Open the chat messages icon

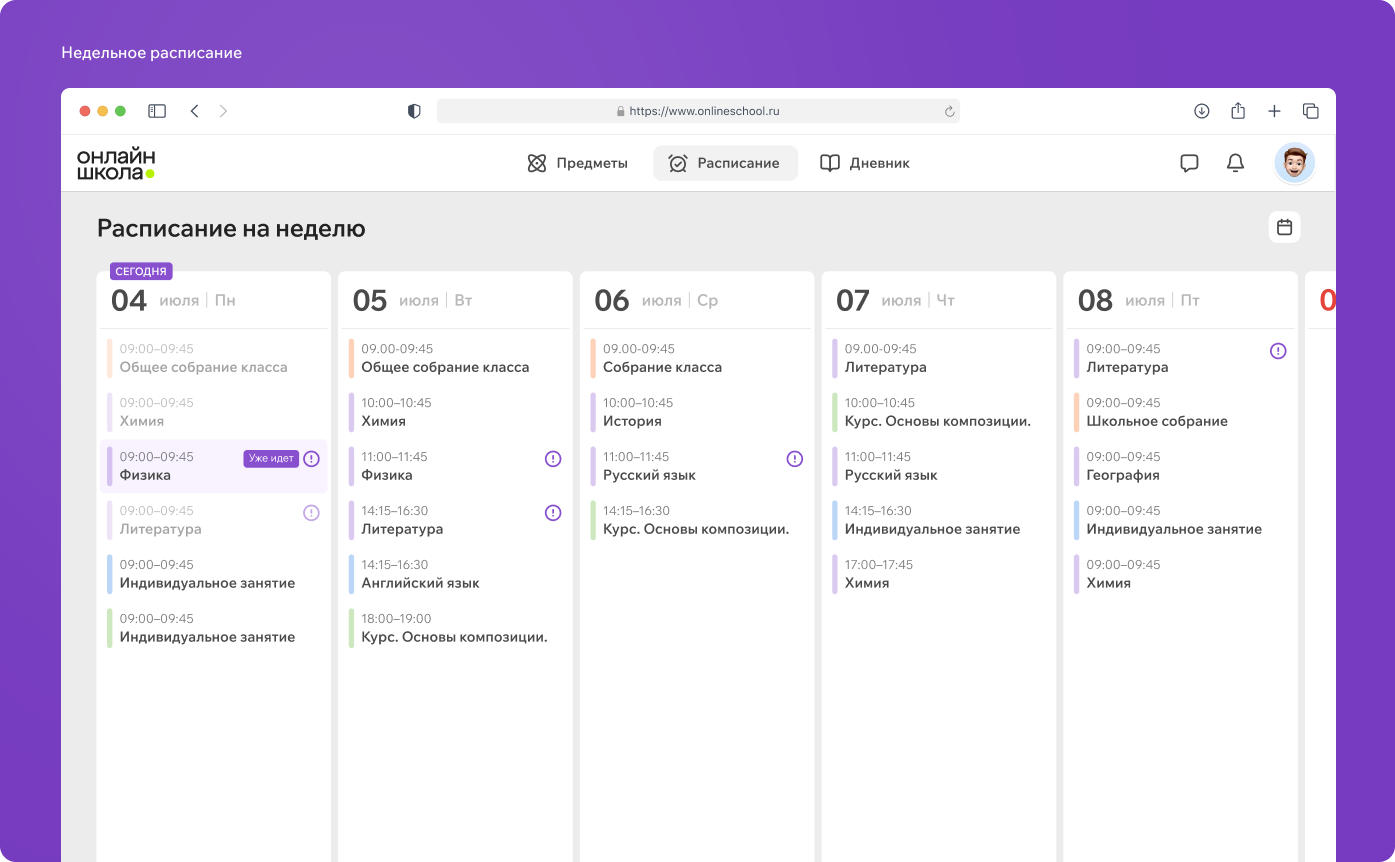pos(1189,163)
